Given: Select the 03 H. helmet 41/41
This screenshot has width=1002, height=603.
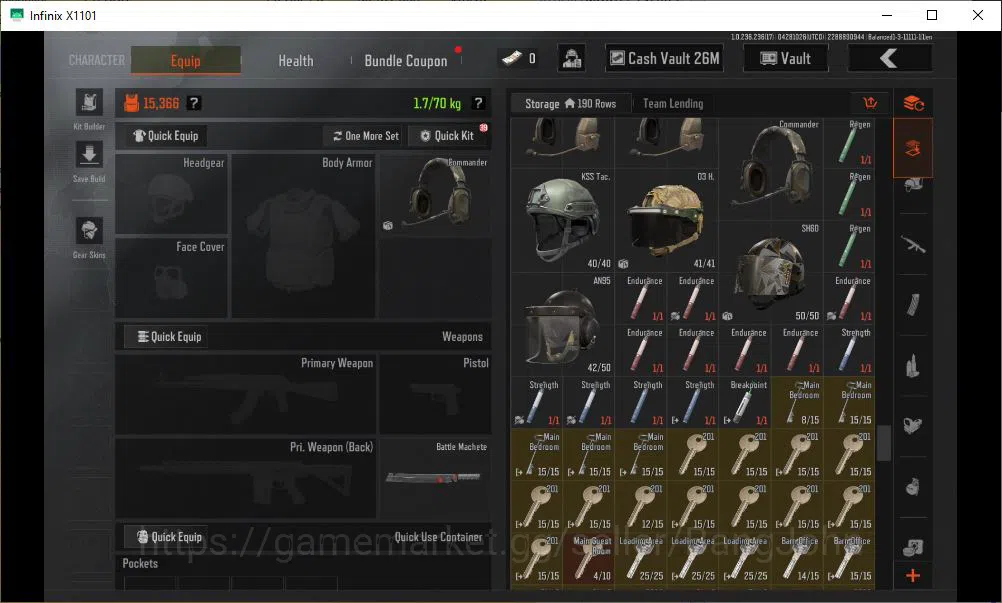Looking at the screenshot, I should coord(667,220).
